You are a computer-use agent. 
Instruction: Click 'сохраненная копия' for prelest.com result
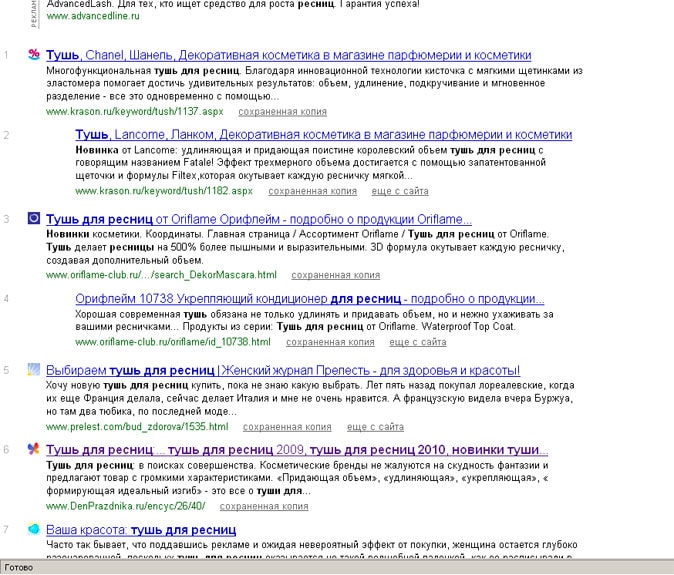click(287, 427)
